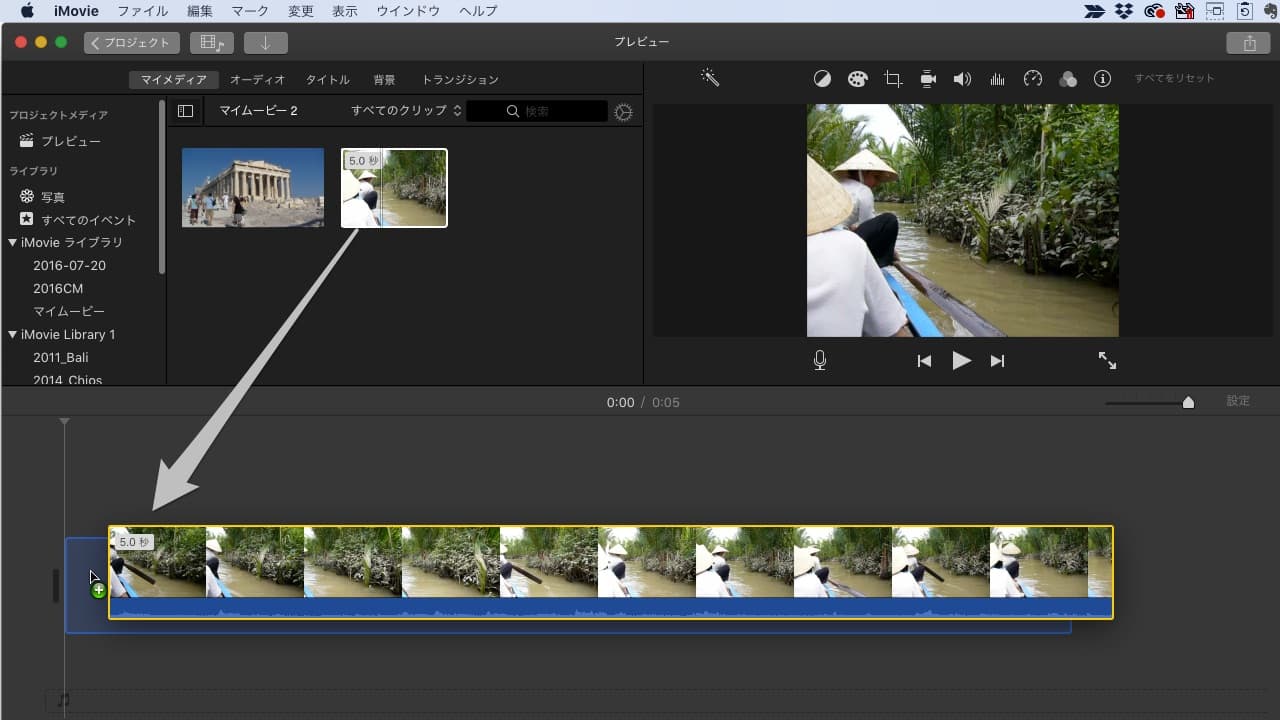Click Dropbox menu bar icon

point(1124,11)
